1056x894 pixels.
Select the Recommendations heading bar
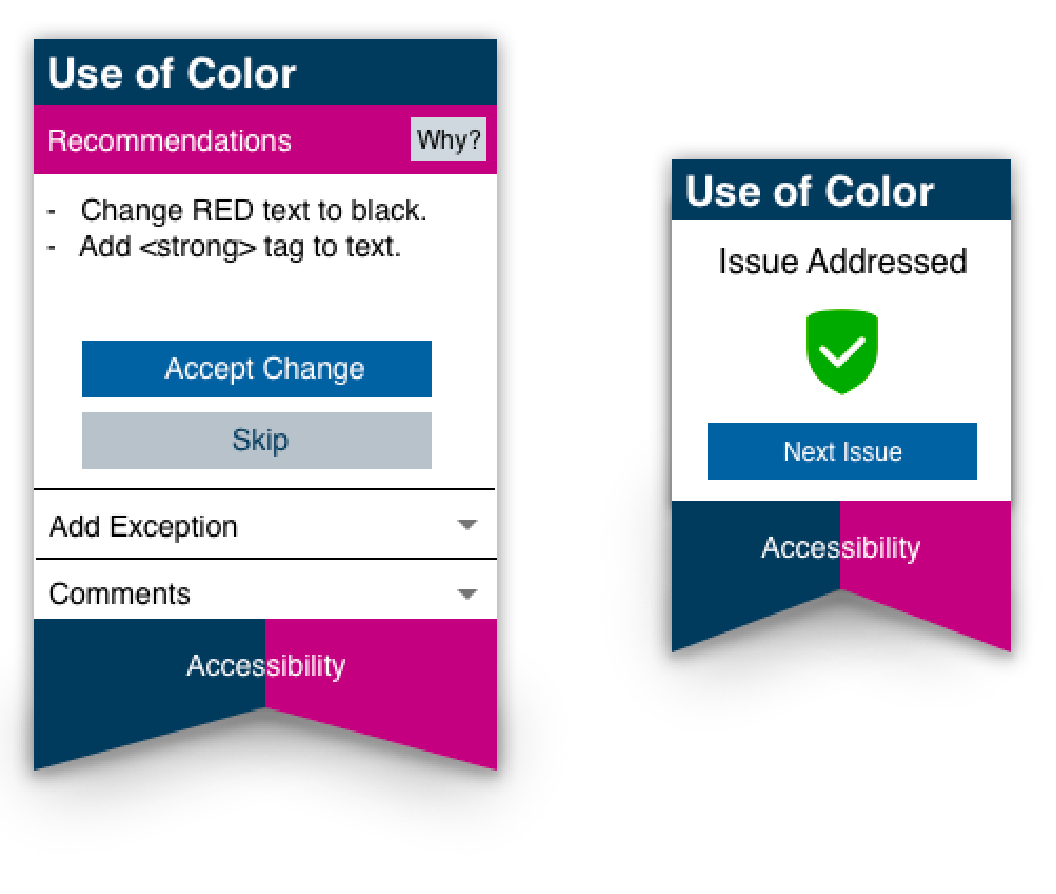click(x=170, y=141)
